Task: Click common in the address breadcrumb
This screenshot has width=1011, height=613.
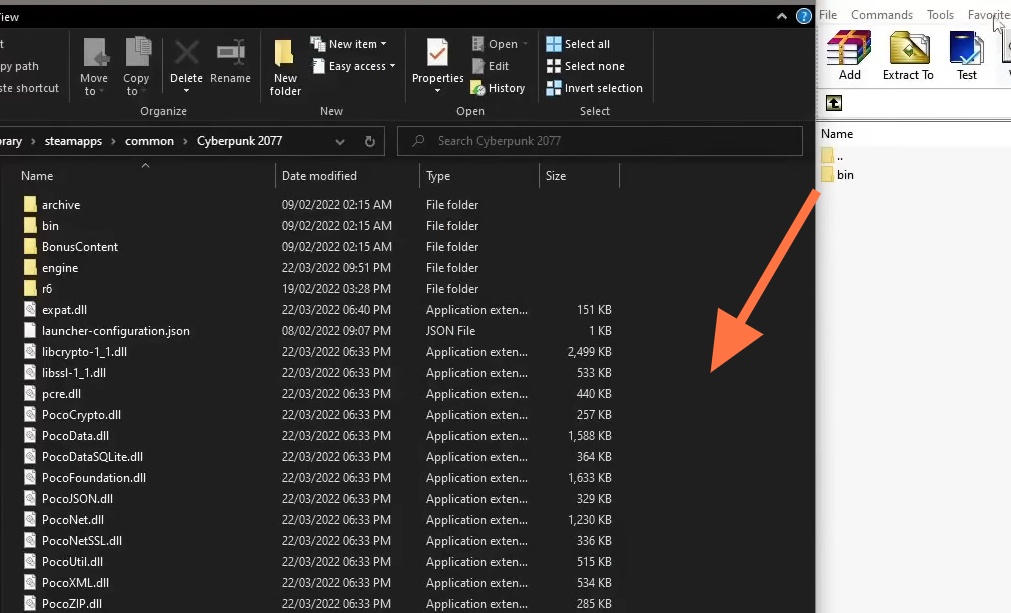Action: [x=149, y=141]
